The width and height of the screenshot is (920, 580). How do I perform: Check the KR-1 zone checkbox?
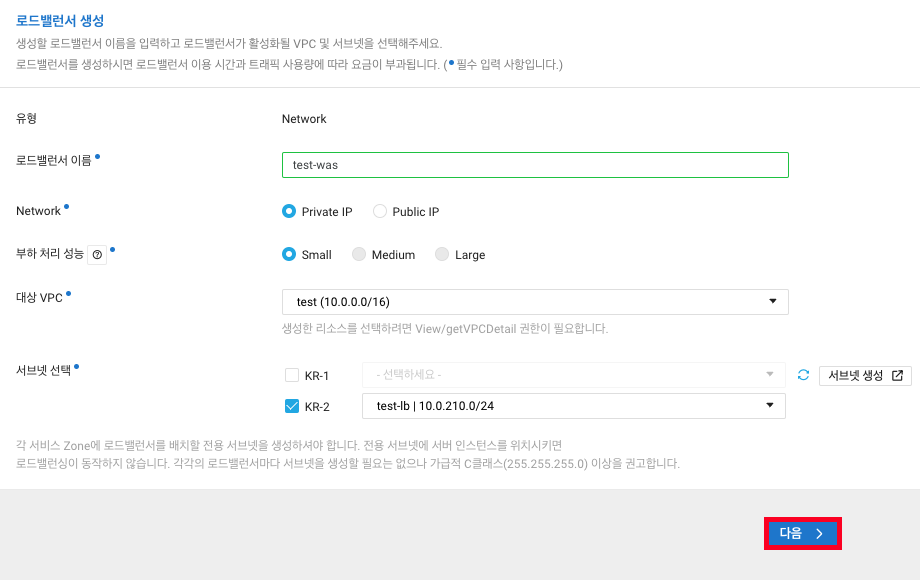pos(292,375)
